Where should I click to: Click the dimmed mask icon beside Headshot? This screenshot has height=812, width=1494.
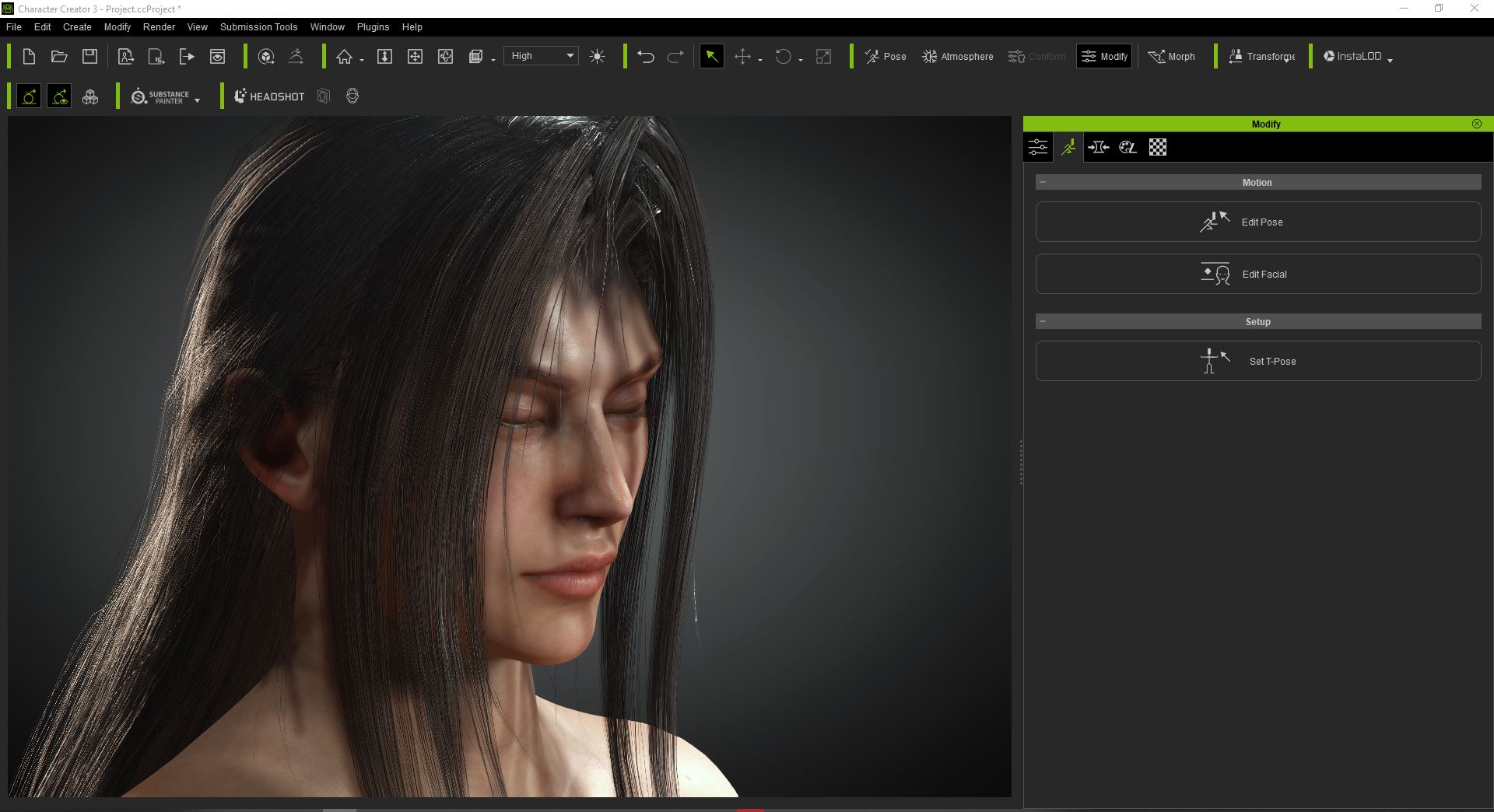(324, 96)
